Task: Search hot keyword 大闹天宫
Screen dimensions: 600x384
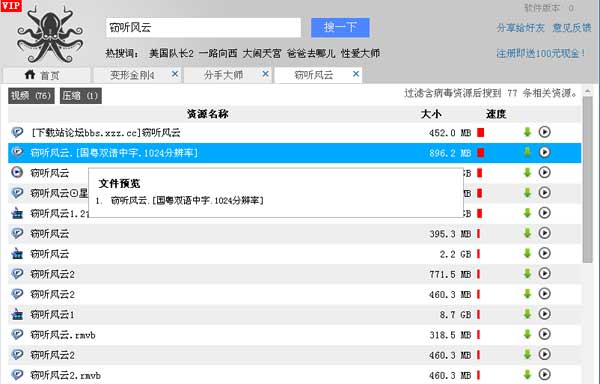Action: (262, 53)
